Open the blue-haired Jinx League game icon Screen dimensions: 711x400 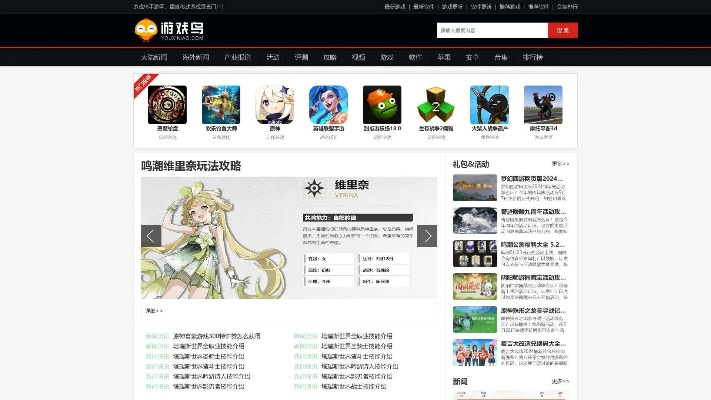[328, 105]
